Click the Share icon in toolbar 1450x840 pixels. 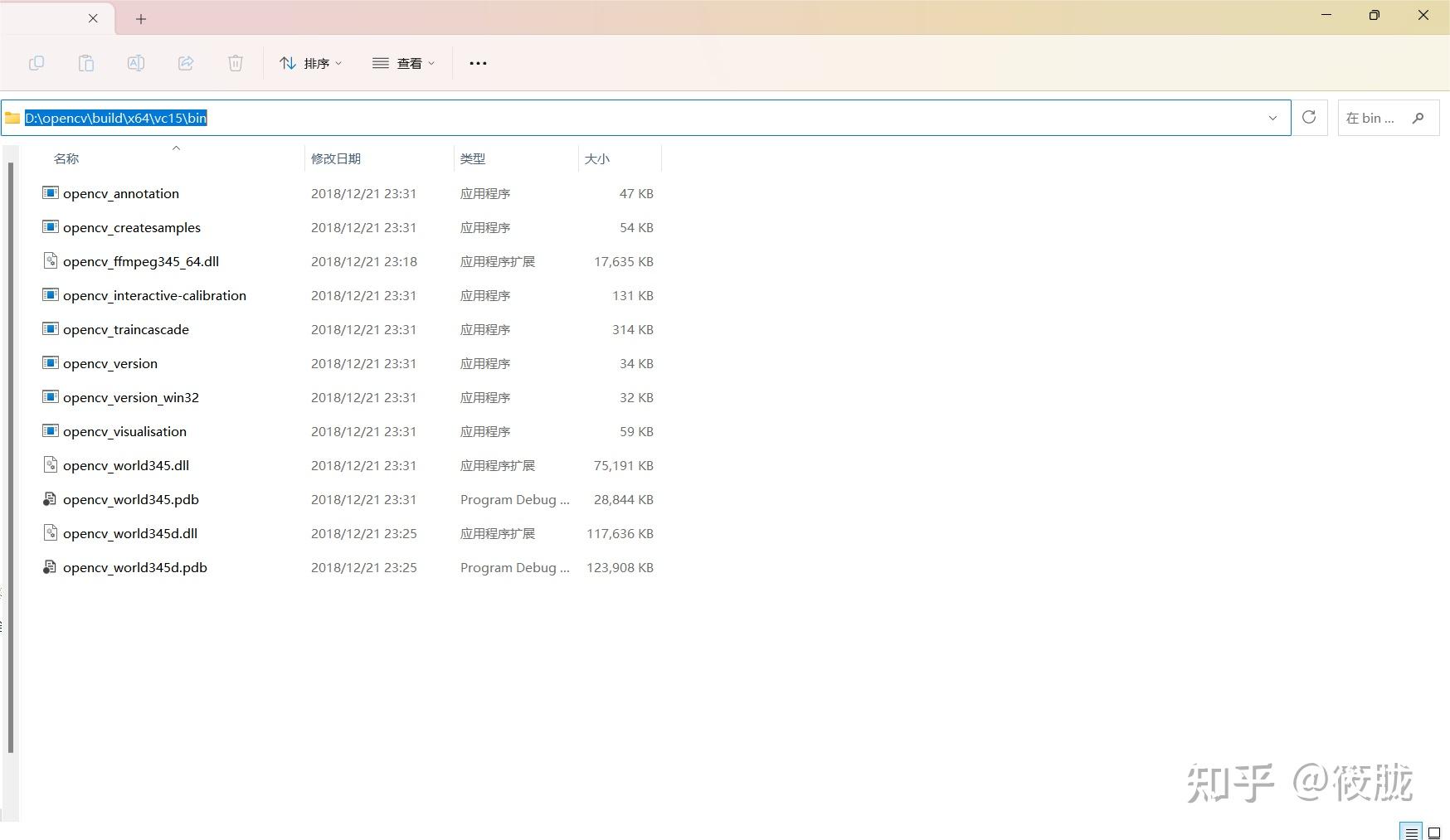[x=186, y=63]
